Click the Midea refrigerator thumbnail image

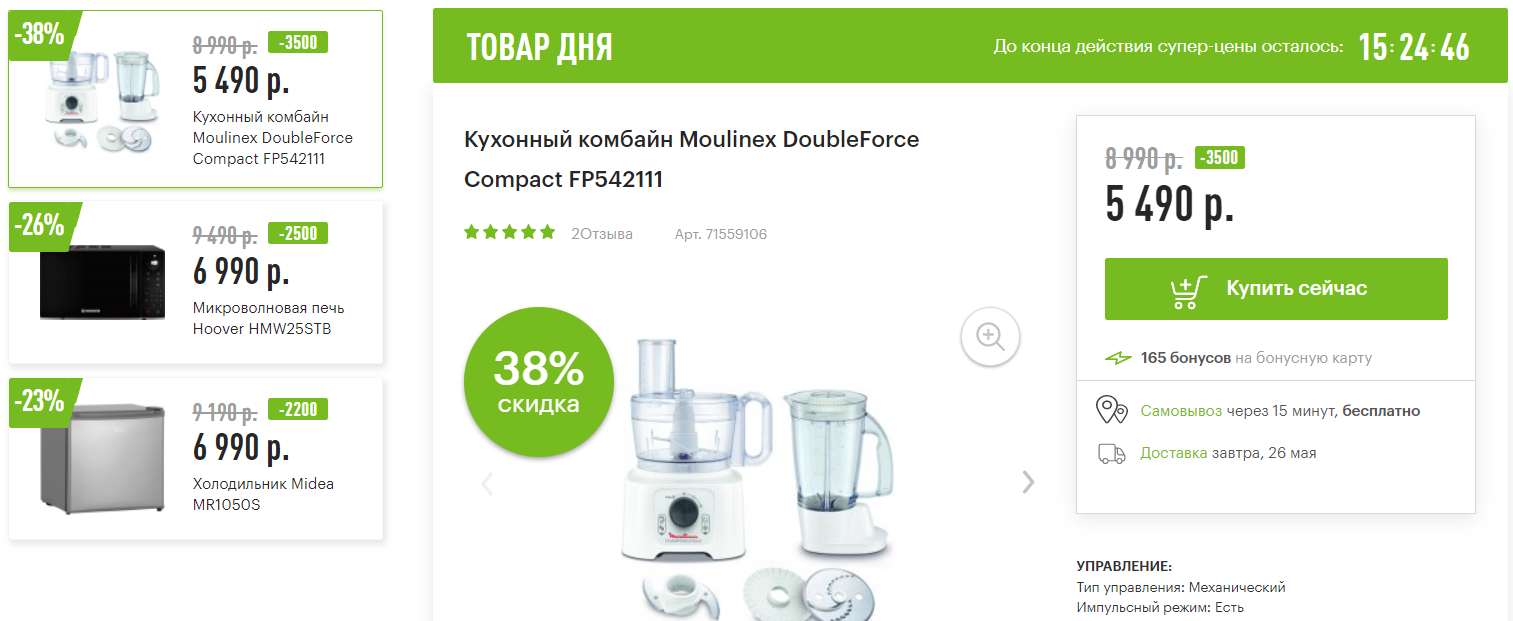[102, 458]
